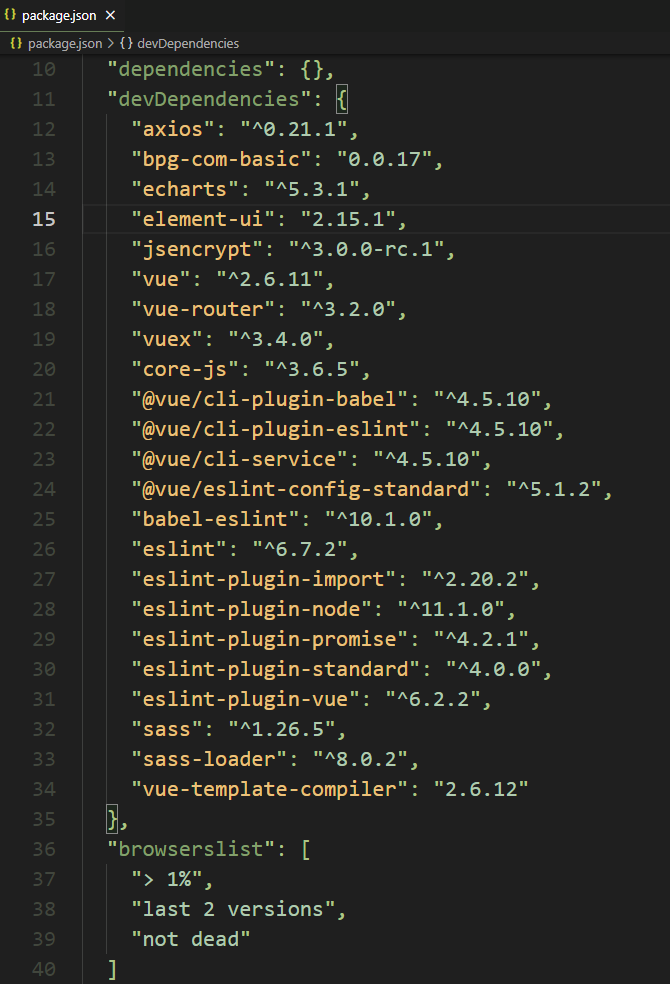The width and height of the screenshot is (670, 984).
Task: Click the "bpg-com-basic" key
Action: (x=221, y=159)
